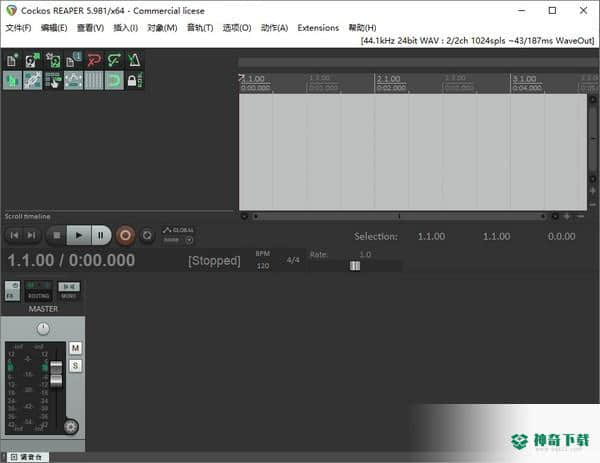Viewport: 600px width, 463px height.
Task: Switch to the 调音台 mixer tab
Action: pos(26,457)
